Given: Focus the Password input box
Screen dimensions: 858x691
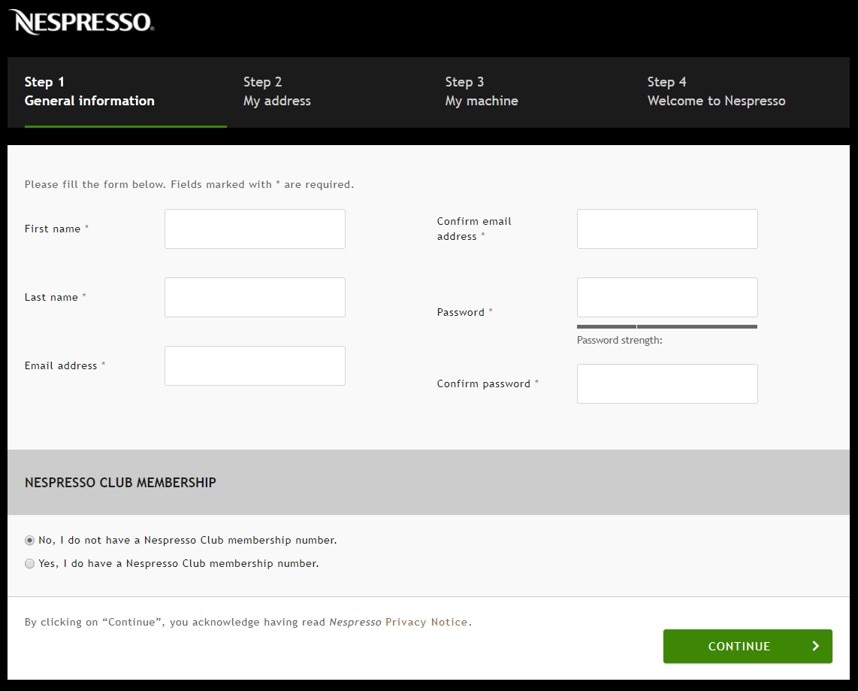Looking at the screenshot, I should pos(667,298).
